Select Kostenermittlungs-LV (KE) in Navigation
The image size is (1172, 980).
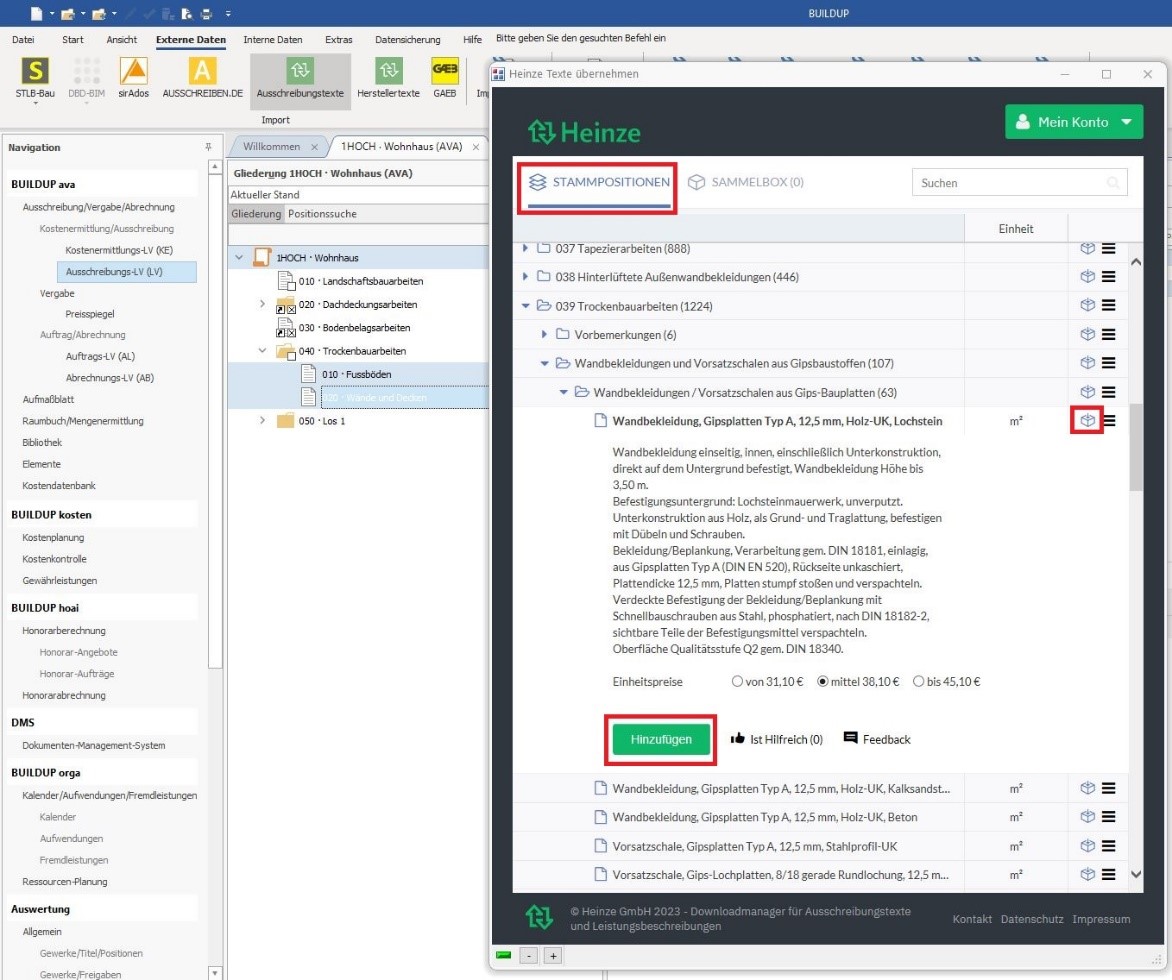coord(119,250)
